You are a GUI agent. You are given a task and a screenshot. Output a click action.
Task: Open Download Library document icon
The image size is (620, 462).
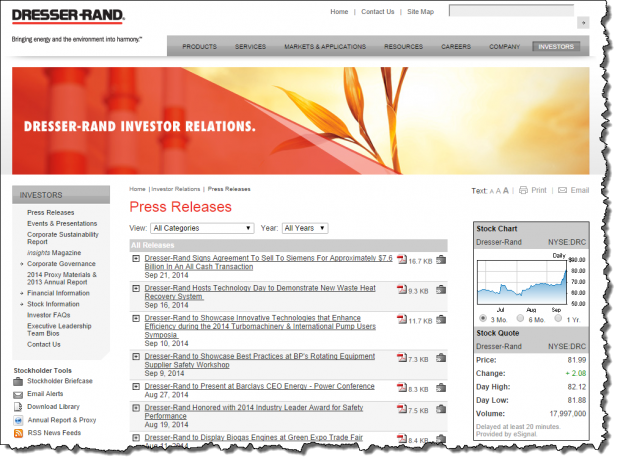click(18, 407)
